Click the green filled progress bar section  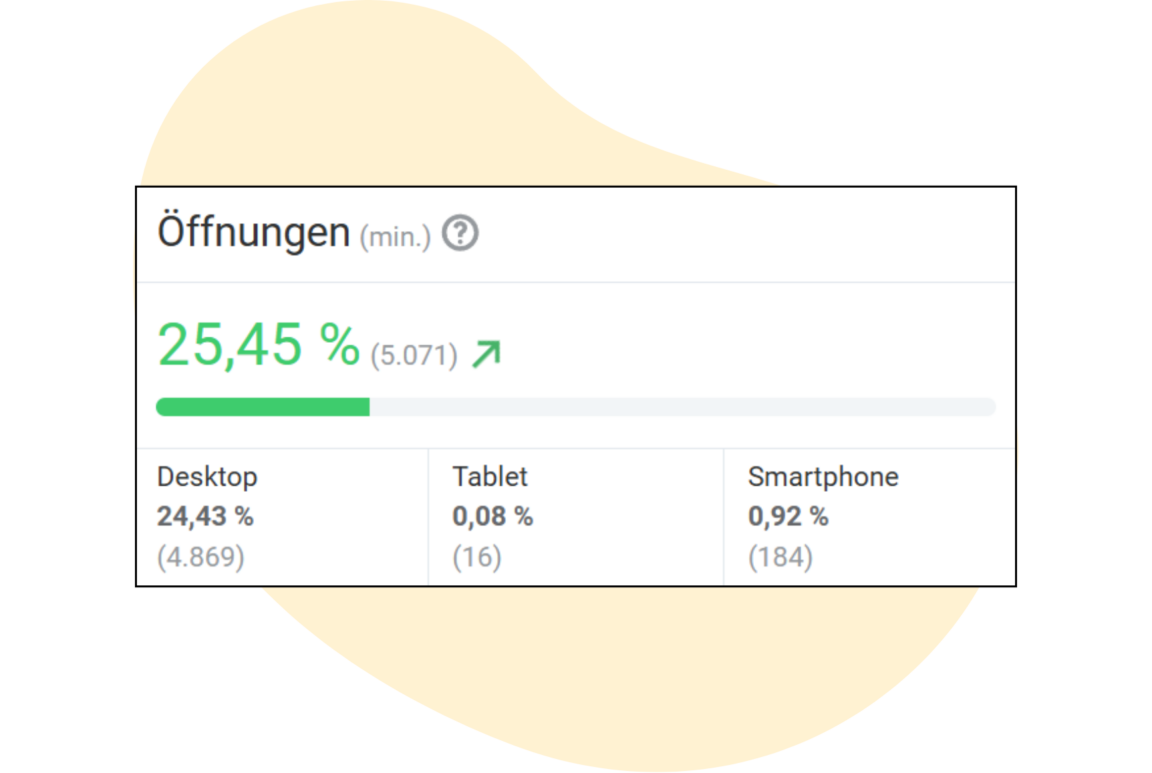point(263,407)
